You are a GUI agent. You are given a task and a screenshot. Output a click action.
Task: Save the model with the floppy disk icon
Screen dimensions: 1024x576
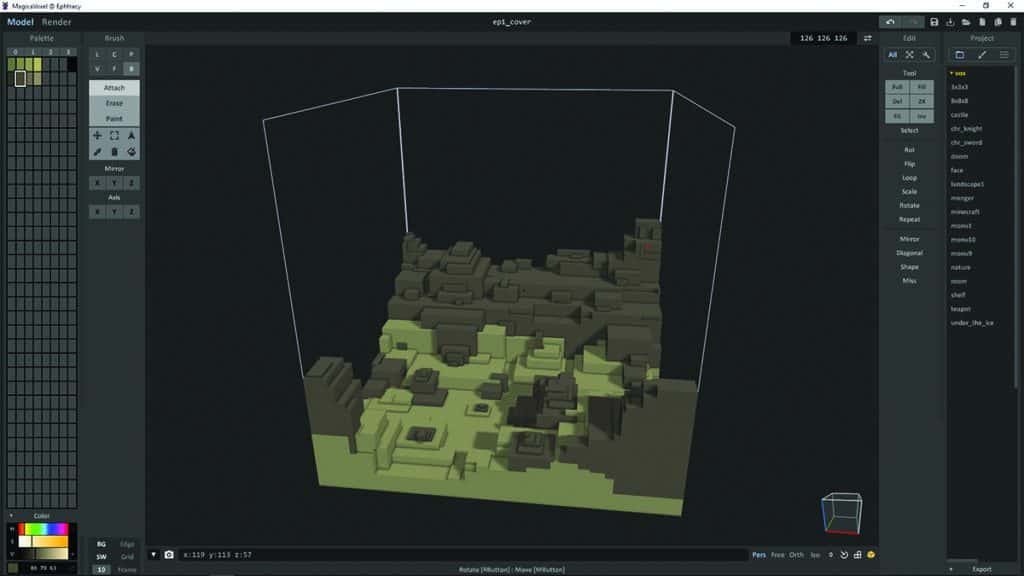(934, 22)
